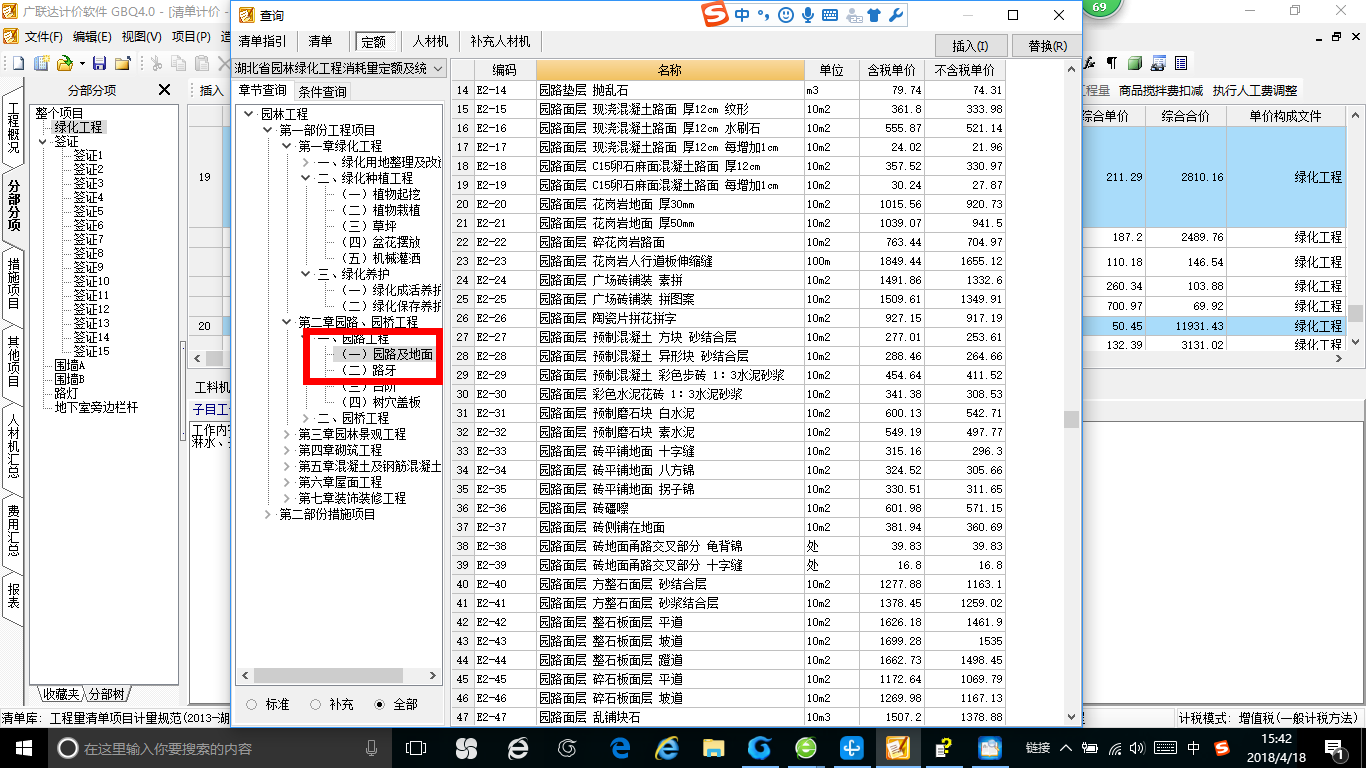
Task: Select row E2-20 花岗岩地面 厚30mm
Action: [727, 204]
